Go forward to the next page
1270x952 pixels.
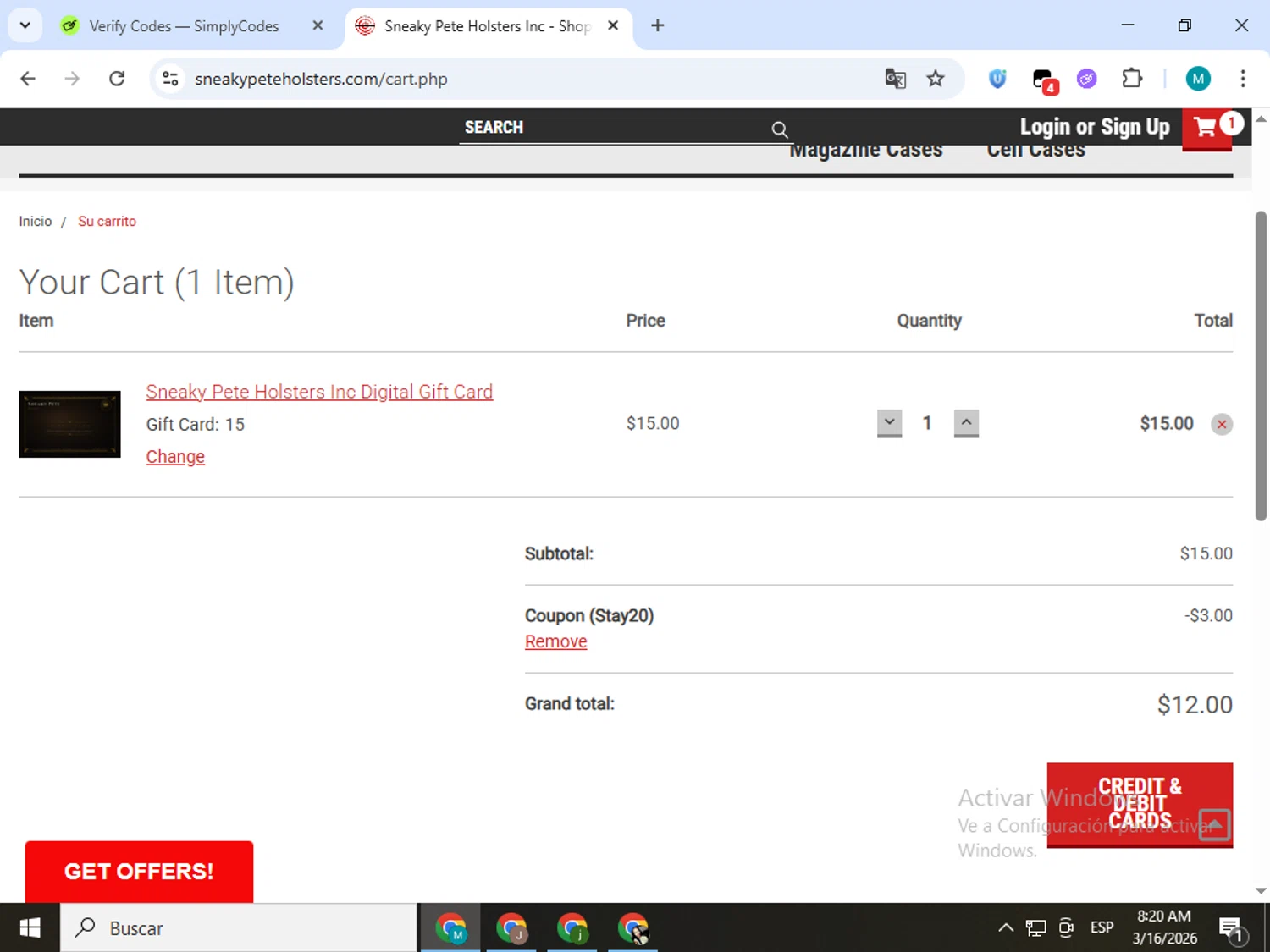pos(72,79)
